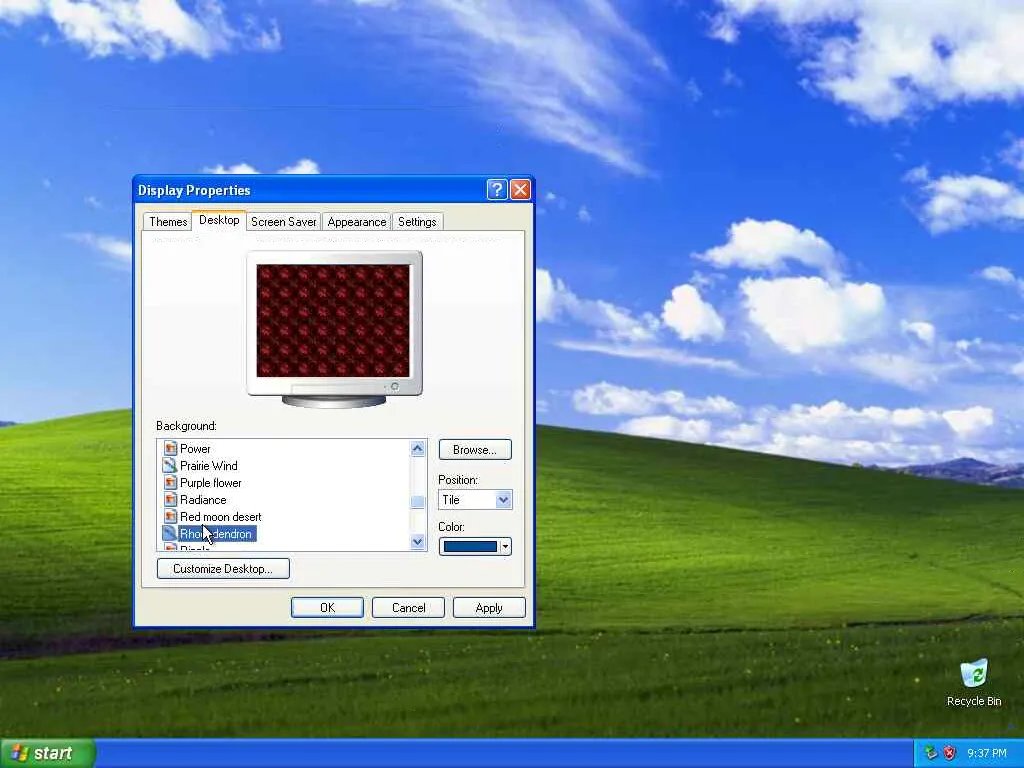
Task: Open the Screen Saver tab
Action: pyautogui.click(x=283, y=222)
